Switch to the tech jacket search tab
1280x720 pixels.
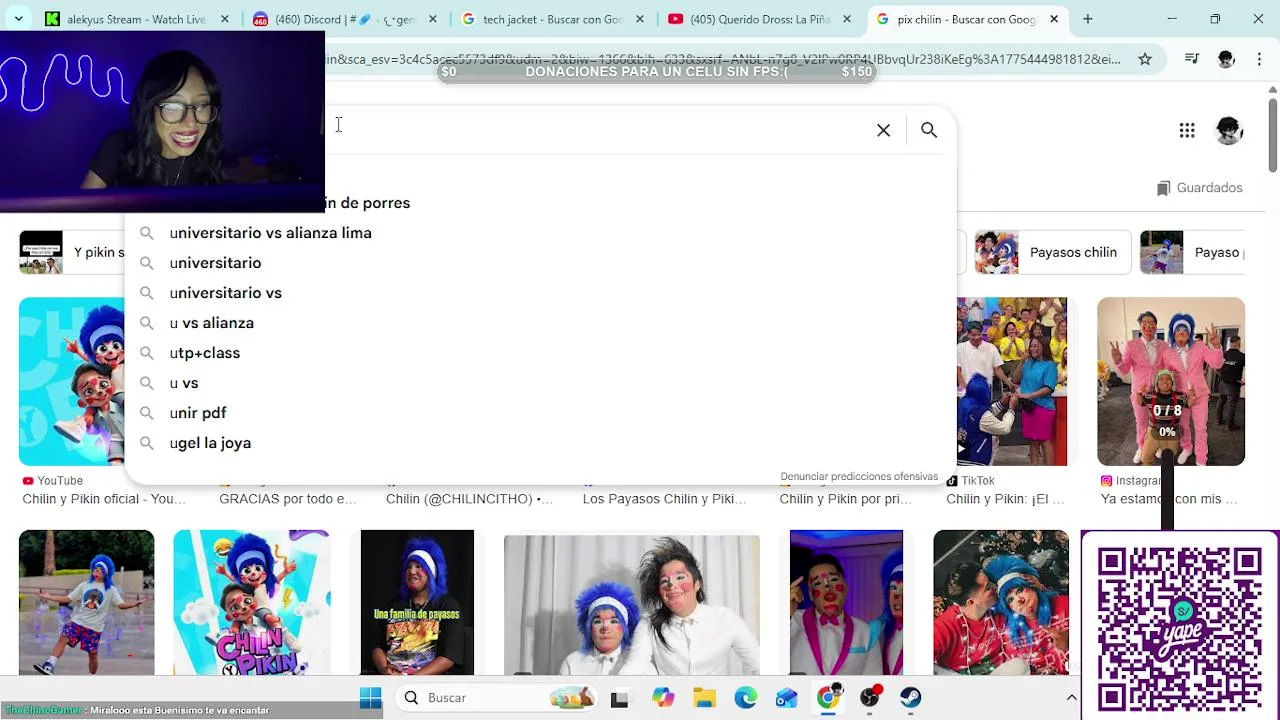click(x=553, y=19)
